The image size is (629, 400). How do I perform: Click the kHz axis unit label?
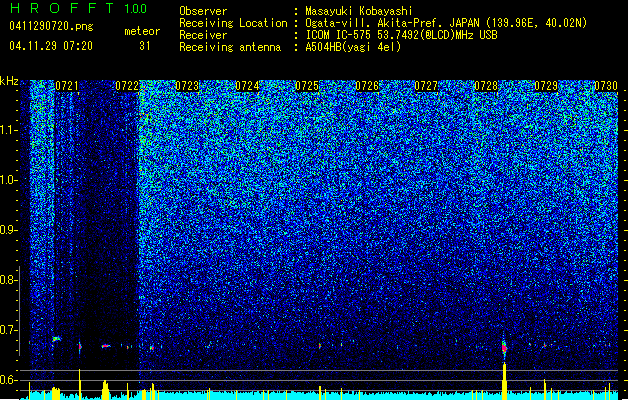[9, 81]
